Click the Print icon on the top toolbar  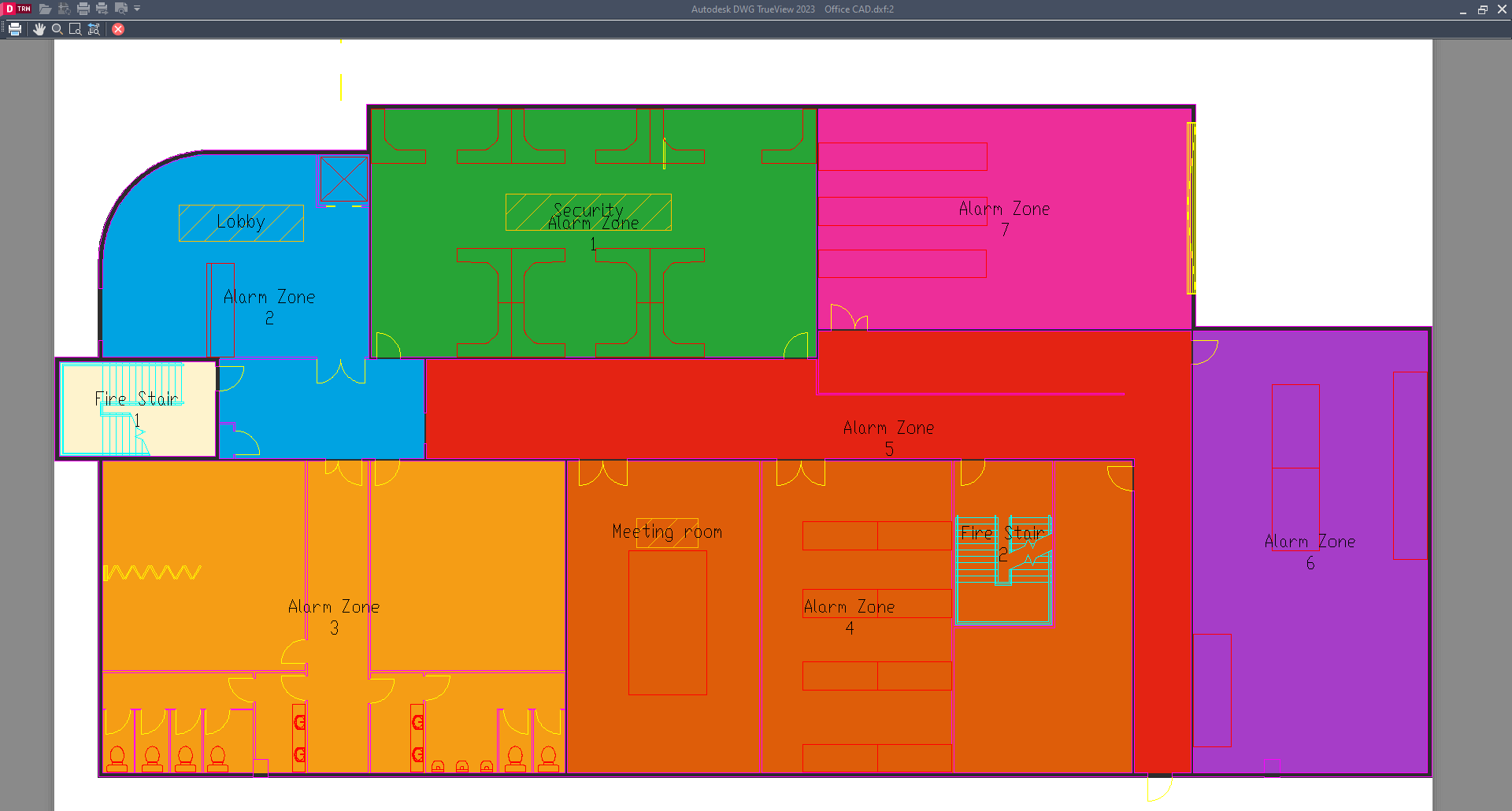tap(83, 9)
